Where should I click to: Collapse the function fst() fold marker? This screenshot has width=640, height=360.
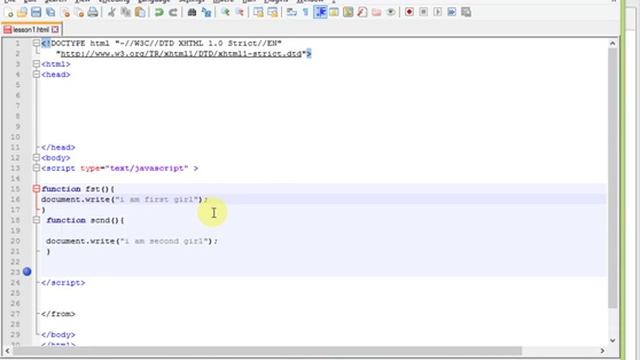coord(36,189)
